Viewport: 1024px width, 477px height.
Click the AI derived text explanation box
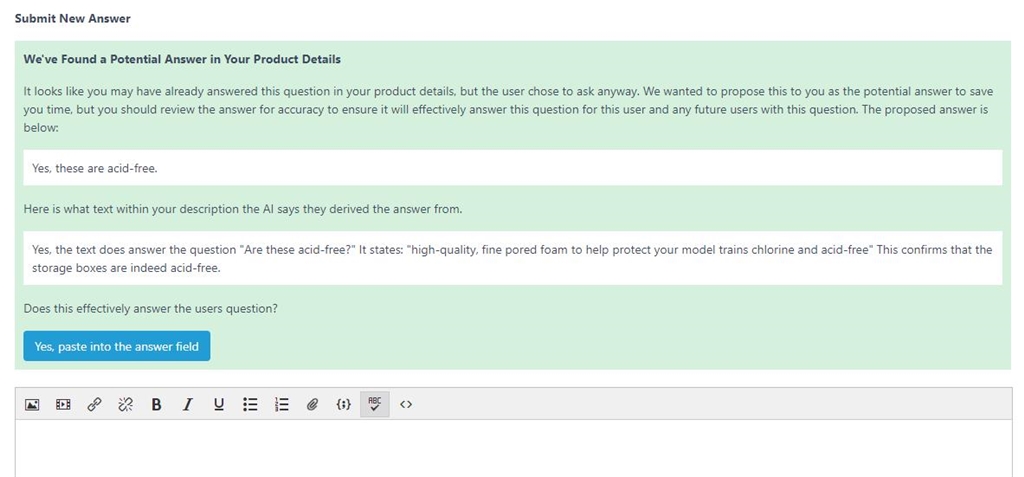pos(513,257)
